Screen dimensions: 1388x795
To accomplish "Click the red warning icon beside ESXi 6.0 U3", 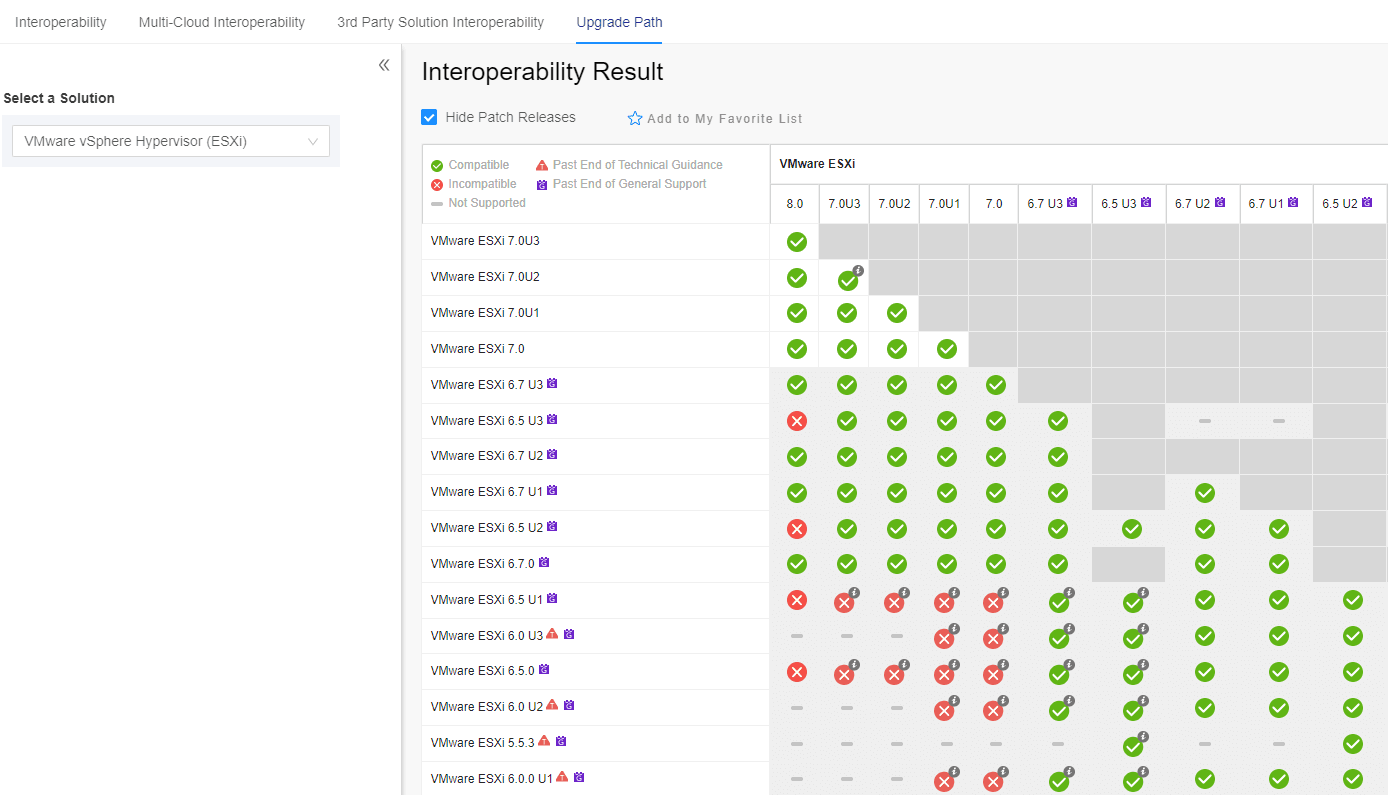I will [x=552, y=634].
